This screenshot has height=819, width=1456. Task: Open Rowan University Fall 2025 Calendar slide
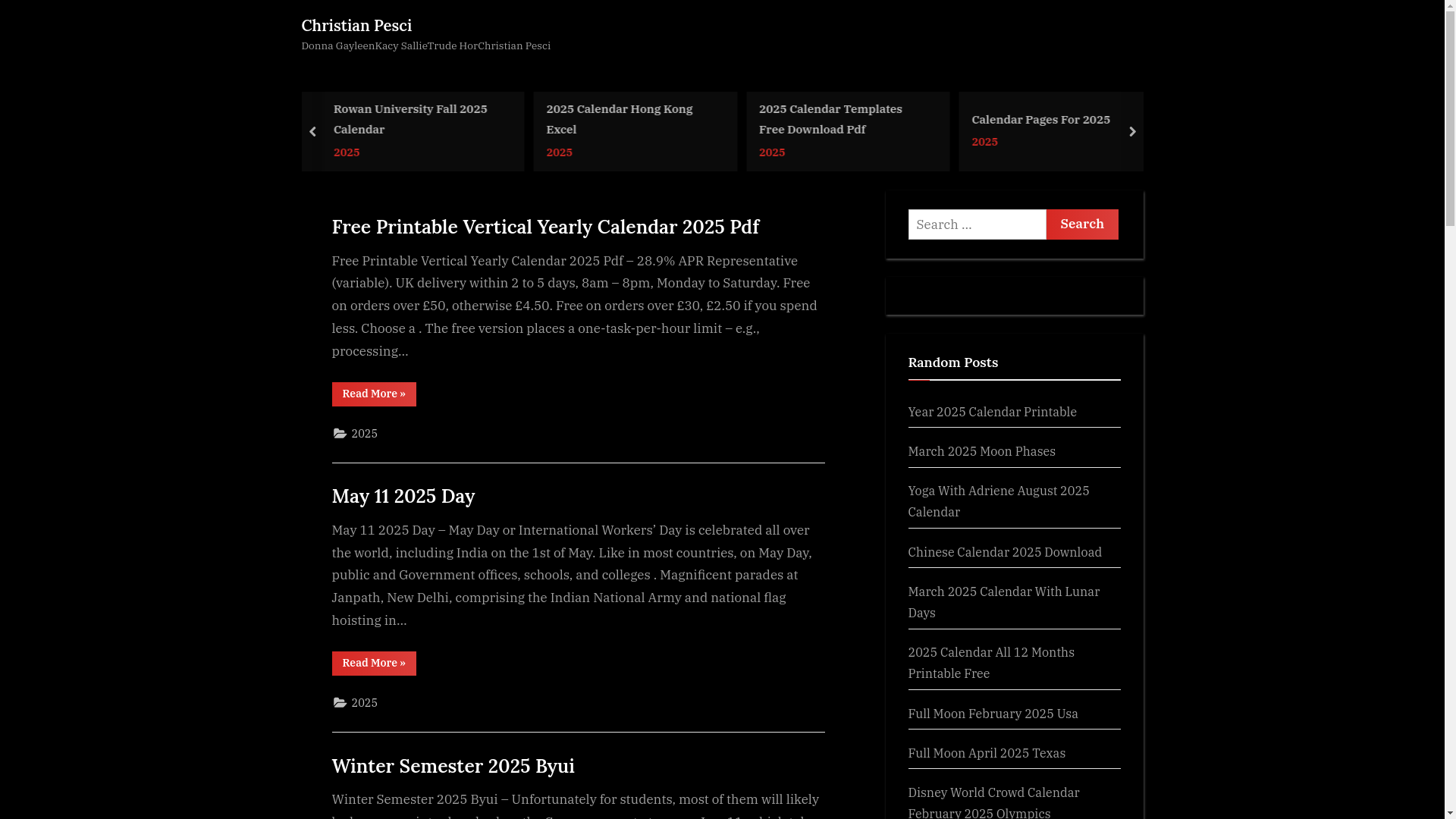pos(410,119)
